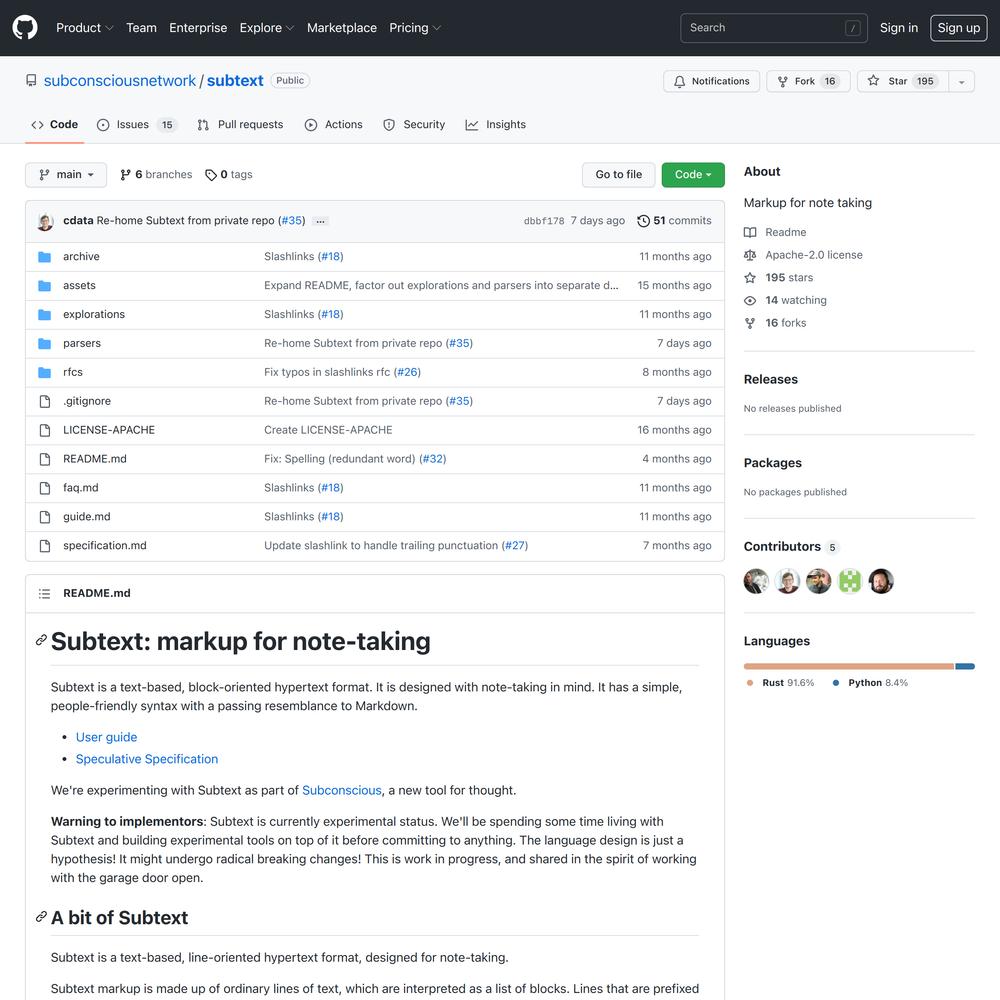This screenshot has width=1000, height=1000.
Task: Star the subtext repository
Action: pyautogui.click(x=902, y=81)
